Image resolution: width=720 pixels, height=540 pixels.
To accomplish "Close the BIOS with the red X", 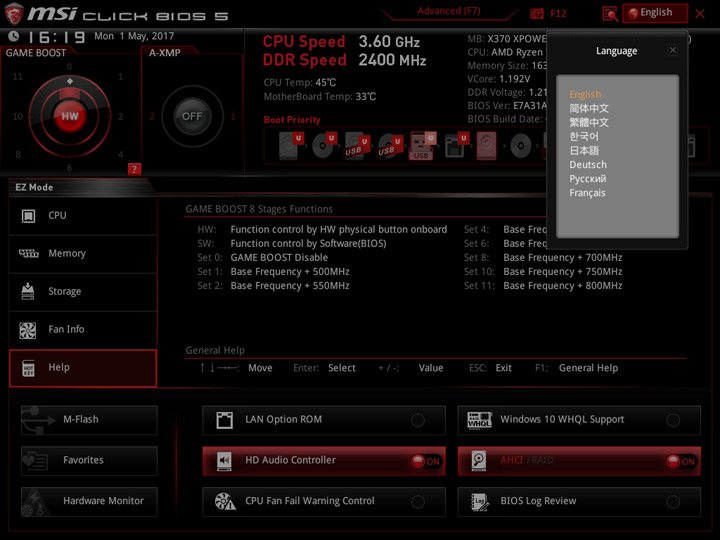I will pos(700,14).
